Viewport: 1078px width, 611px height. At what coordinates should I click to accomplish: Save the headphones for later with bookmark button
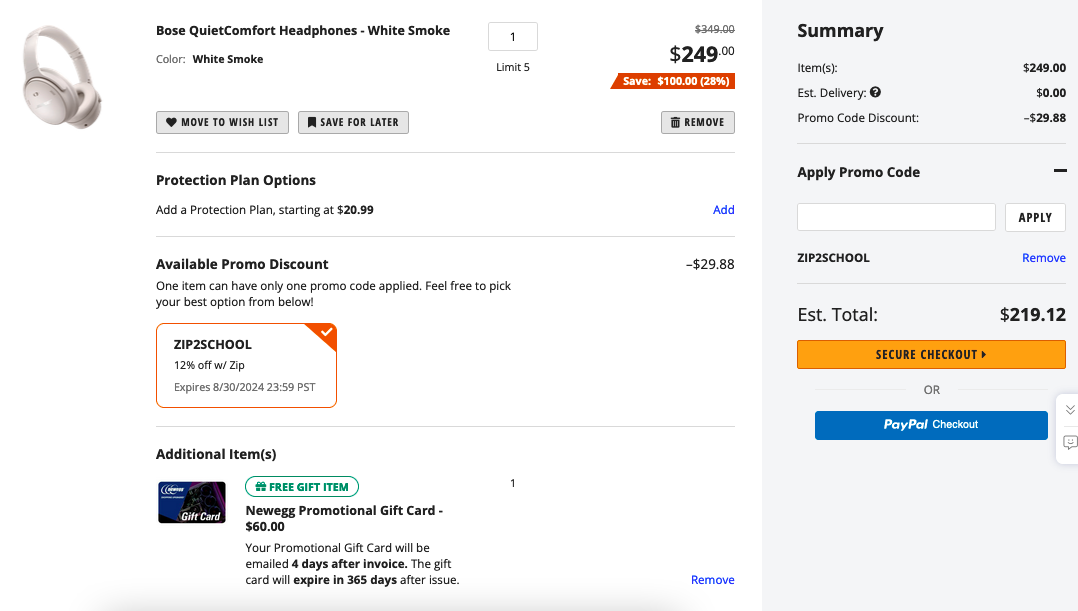pos(353,122)
